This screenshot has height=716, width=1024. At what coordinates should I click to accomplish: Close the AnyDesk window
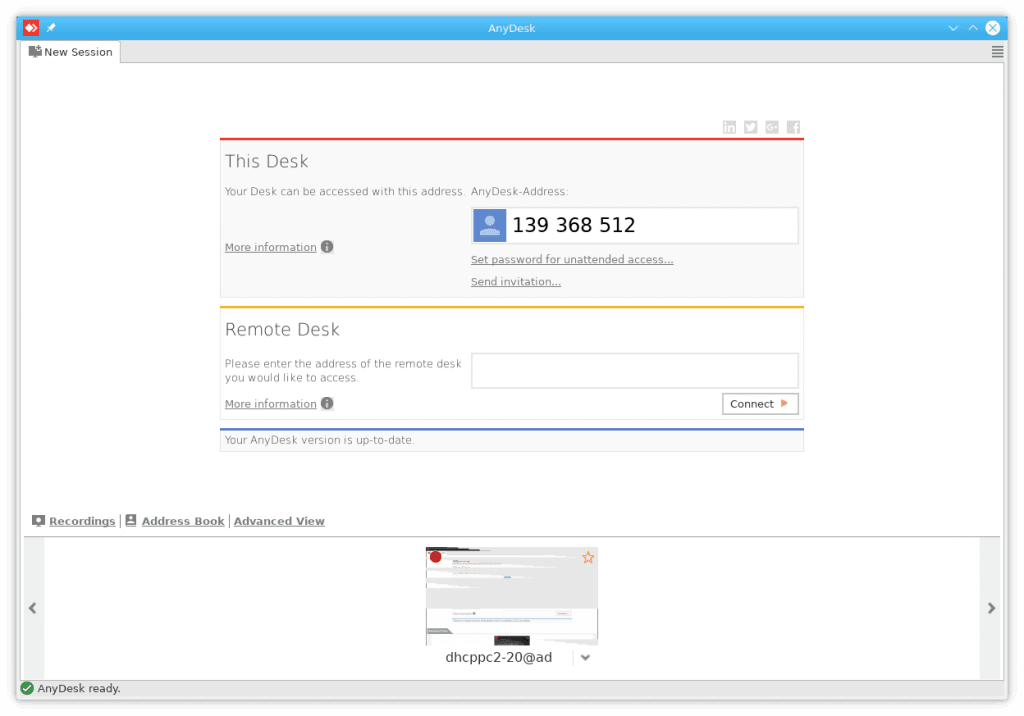coord(993,28)
